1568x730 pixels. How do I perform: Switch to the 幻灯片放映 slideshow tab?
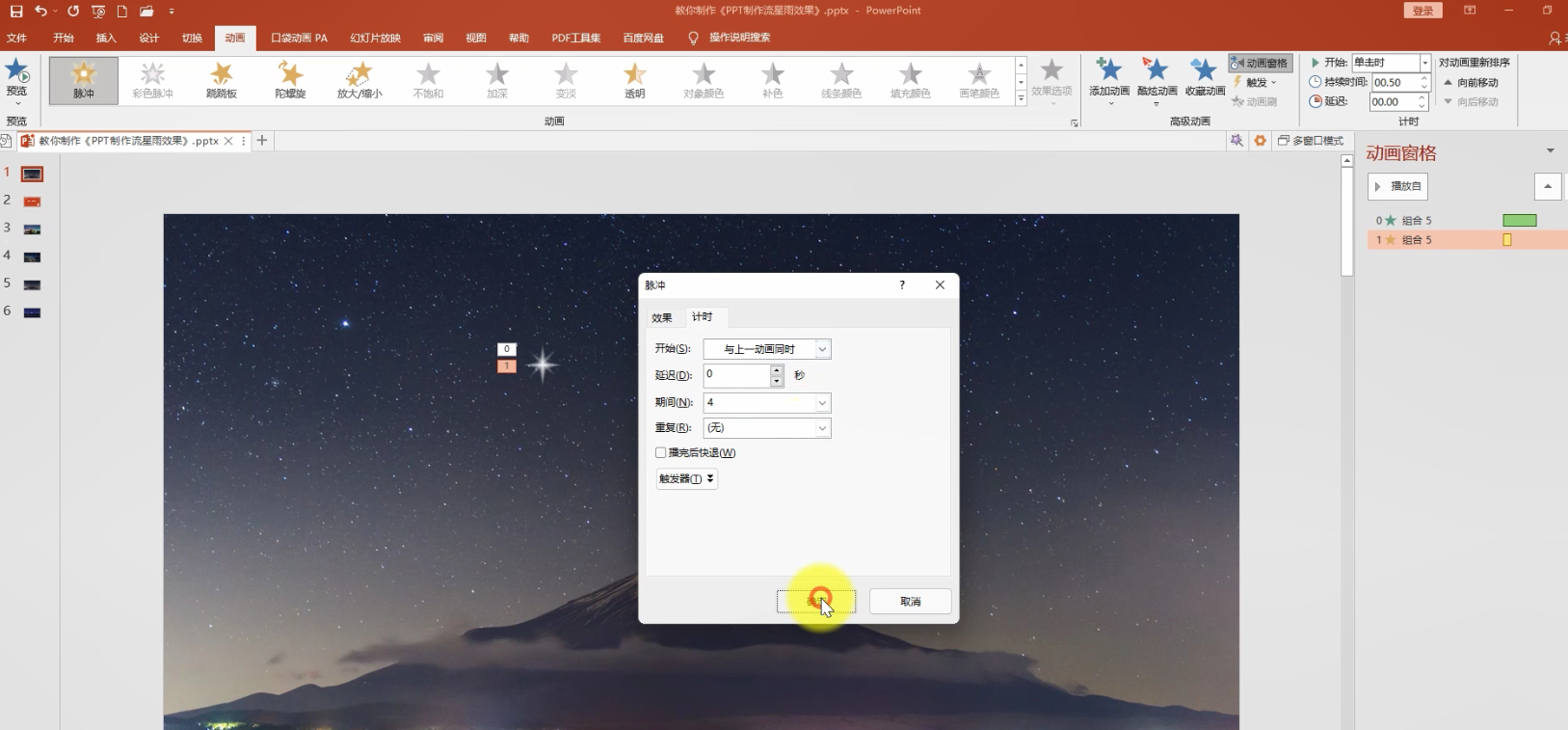375,38
